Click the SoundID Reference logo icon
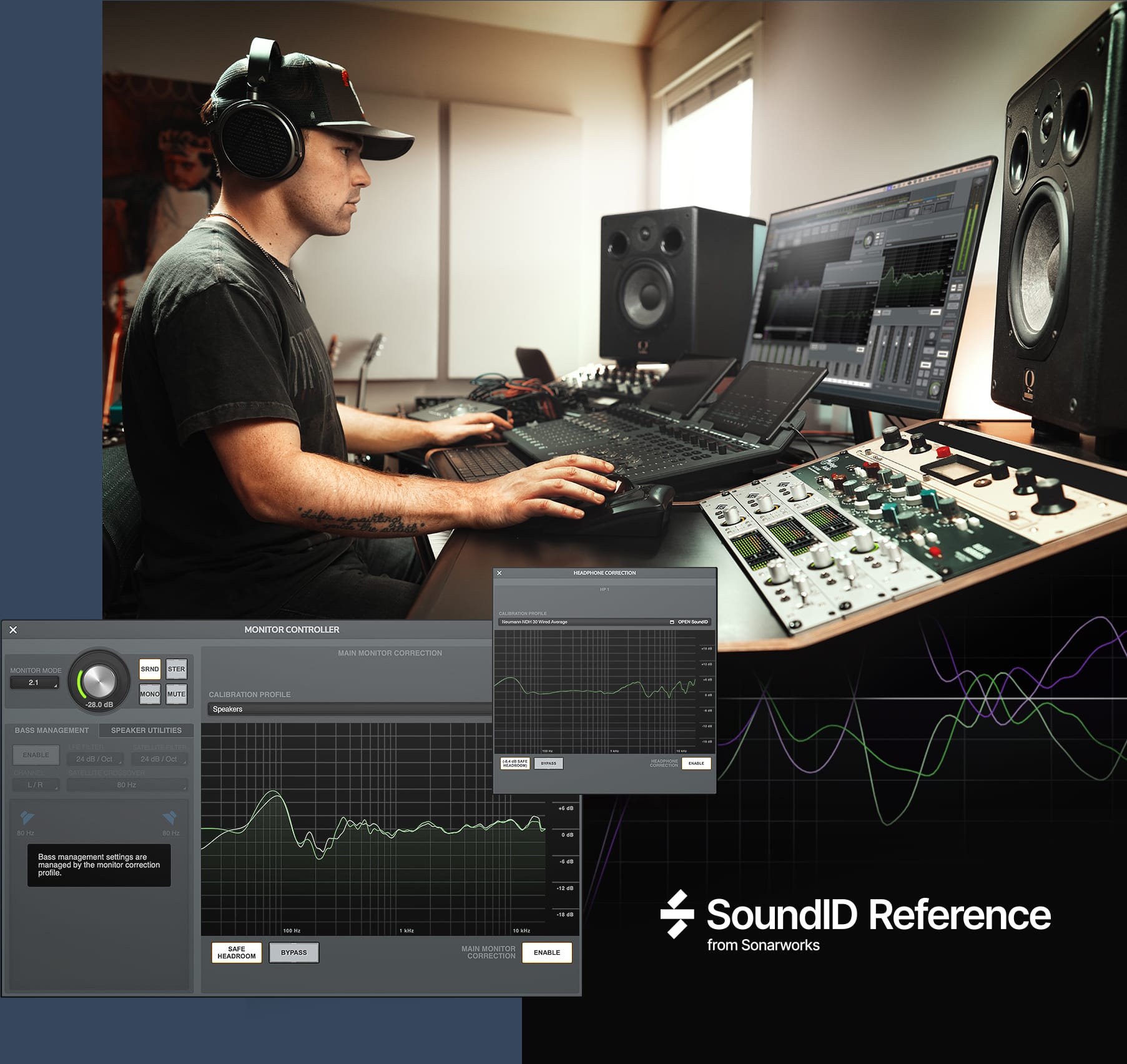The image size is (1127, 1064). pos(677,914)
